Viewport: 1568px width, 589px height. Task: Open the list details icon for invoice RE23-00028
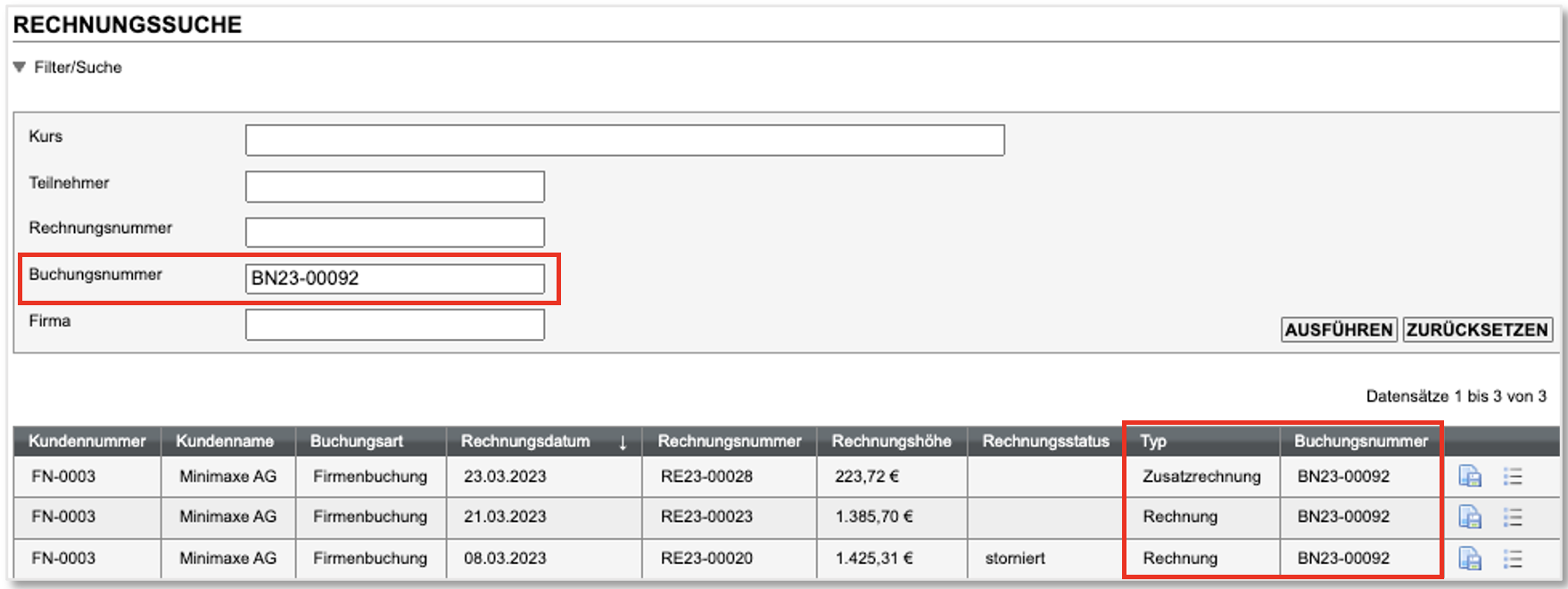pyautogui.click(x=1512, y=477)
